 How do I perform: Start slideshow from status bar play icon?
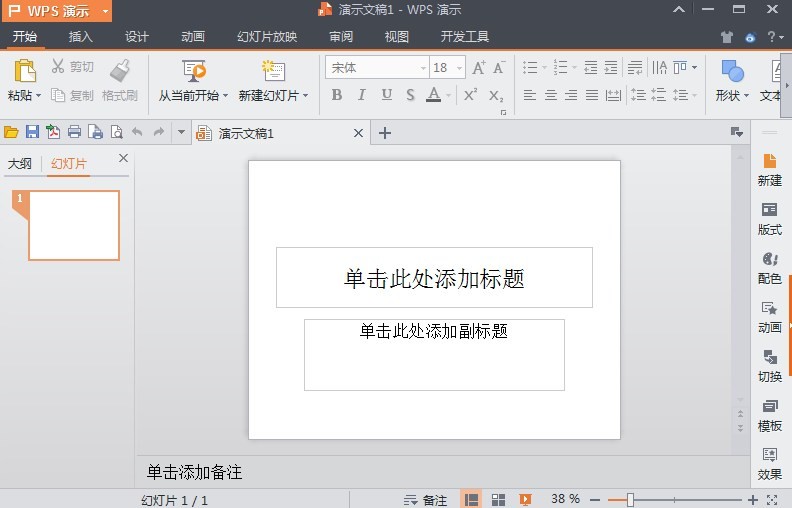coord(526,499)
